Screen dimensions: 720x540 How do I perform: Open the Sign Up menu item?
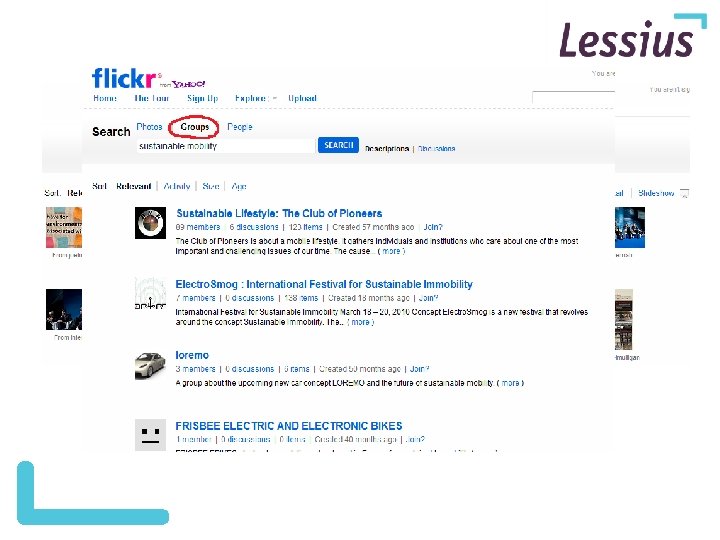point(202,98)
